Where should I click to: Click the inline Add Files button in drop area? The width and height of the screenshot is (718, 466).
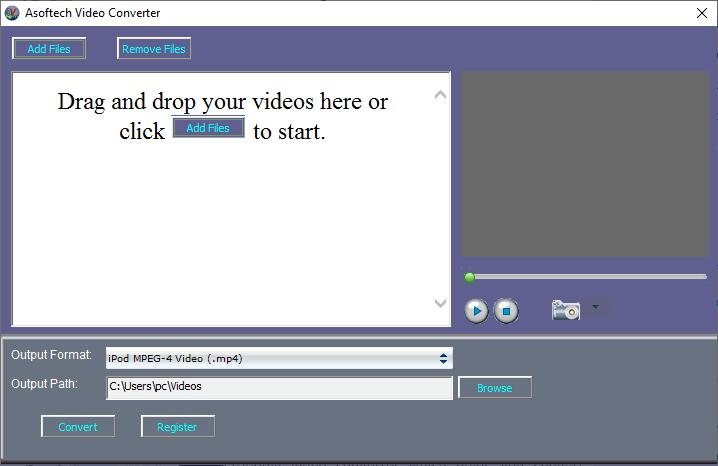[208, 128]
